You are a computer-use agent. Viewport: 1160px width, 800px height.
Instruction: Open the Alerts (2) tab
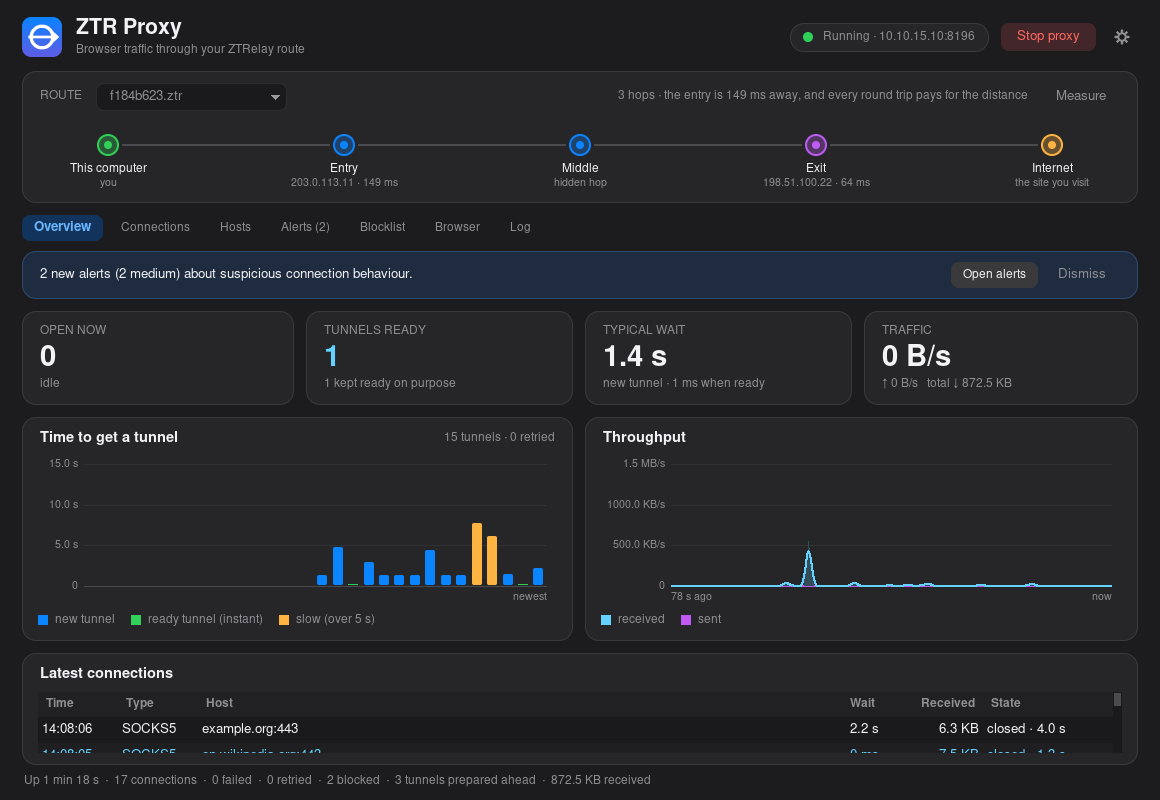[x=305, y=227]
